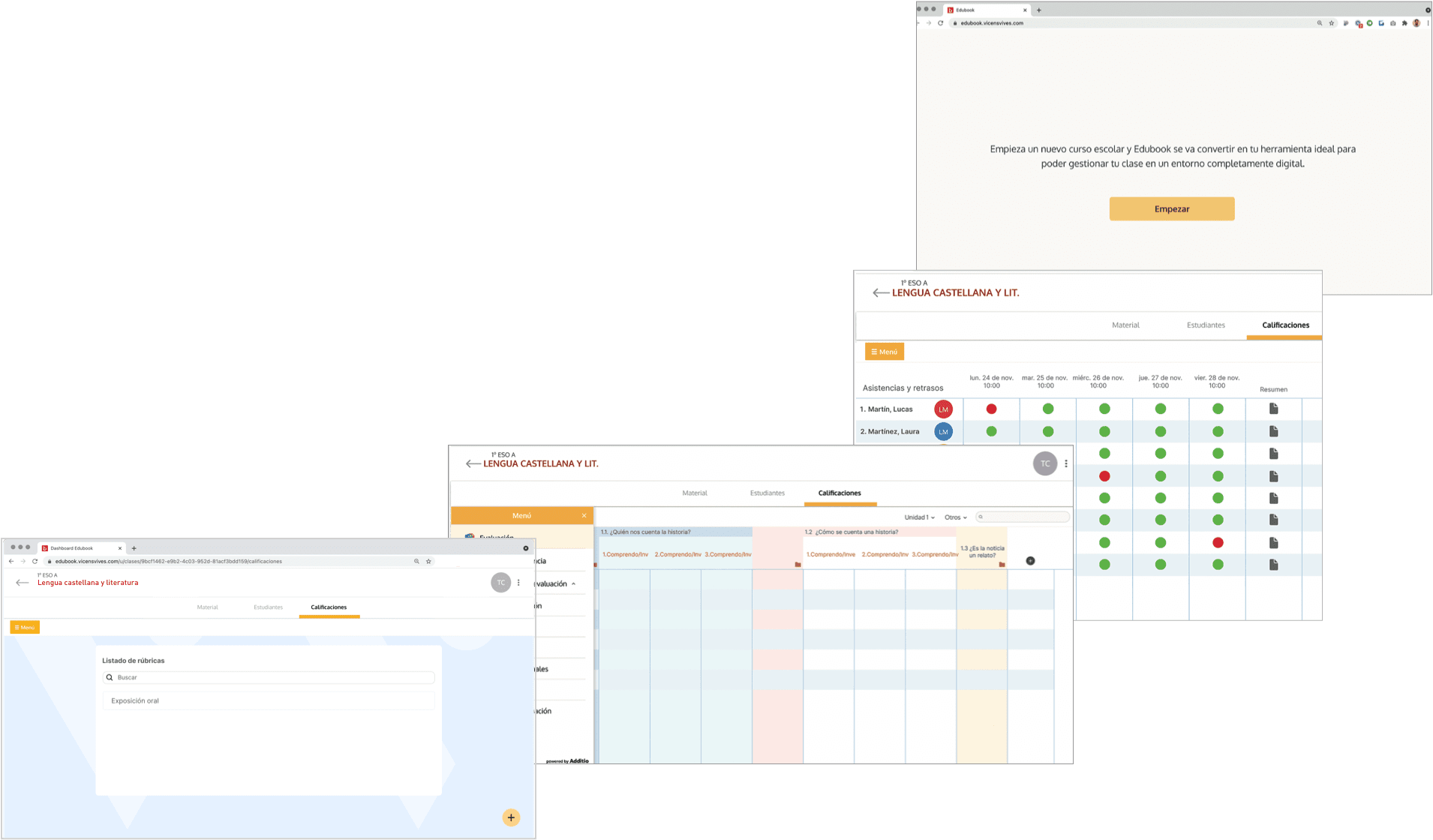Reload the edubook.vicensvives.com welcome page
The image size is (1433, 840).
tap(940, 23)
